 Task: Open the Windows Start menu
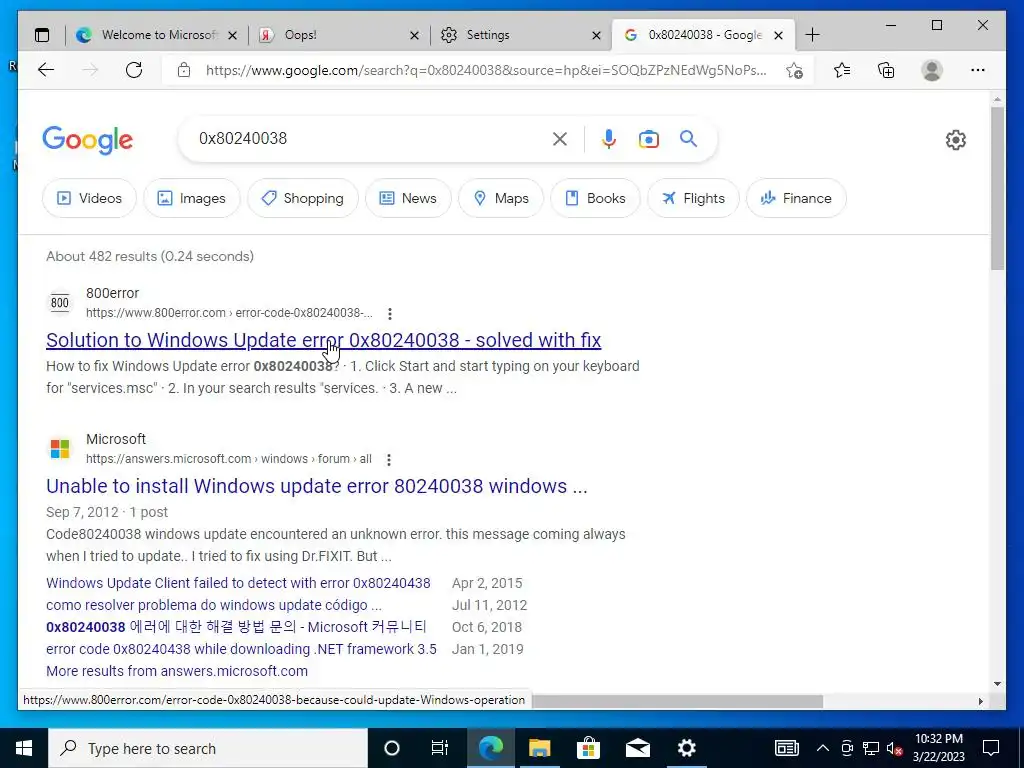(24, 748)
